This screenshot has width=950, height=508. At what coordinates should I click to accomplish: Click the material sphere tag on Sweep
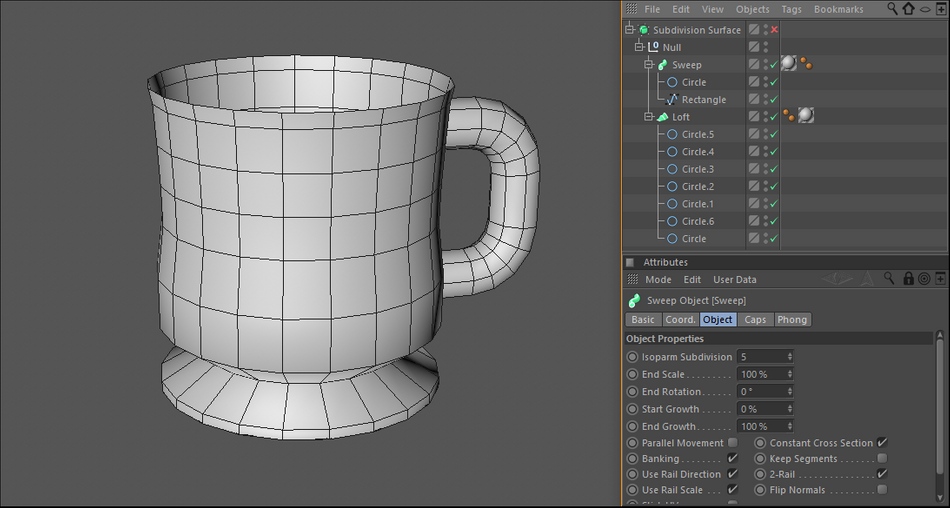pos(789,64)
